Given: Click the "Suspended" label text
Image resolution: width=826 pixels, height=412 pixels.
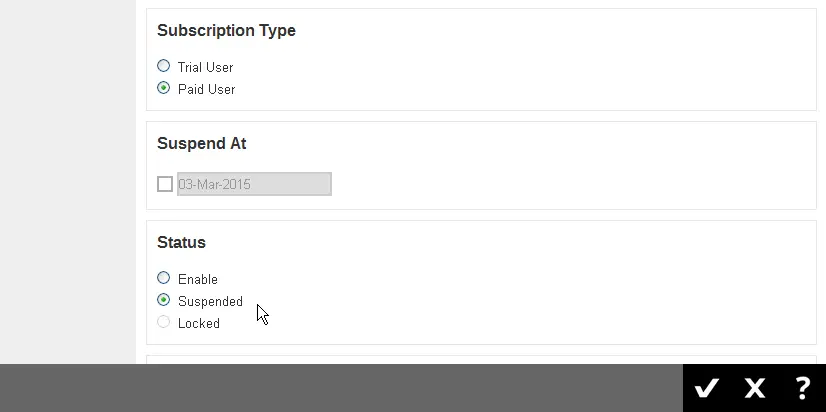Looking at the screenshot, I should pyautogui.click(x=210, y=301).
